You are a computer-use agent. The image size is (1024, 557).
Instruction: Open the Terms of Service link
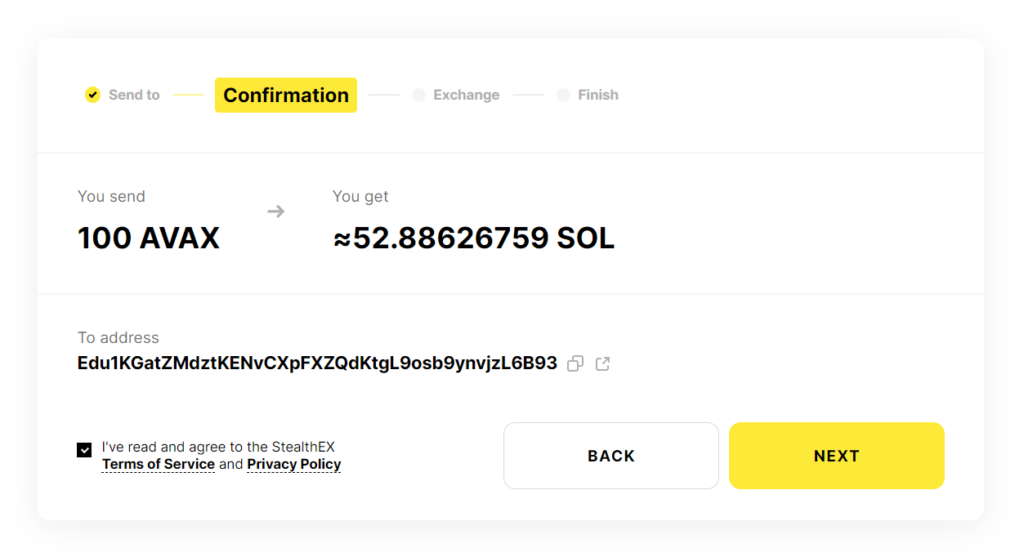[x=158, y=464]
